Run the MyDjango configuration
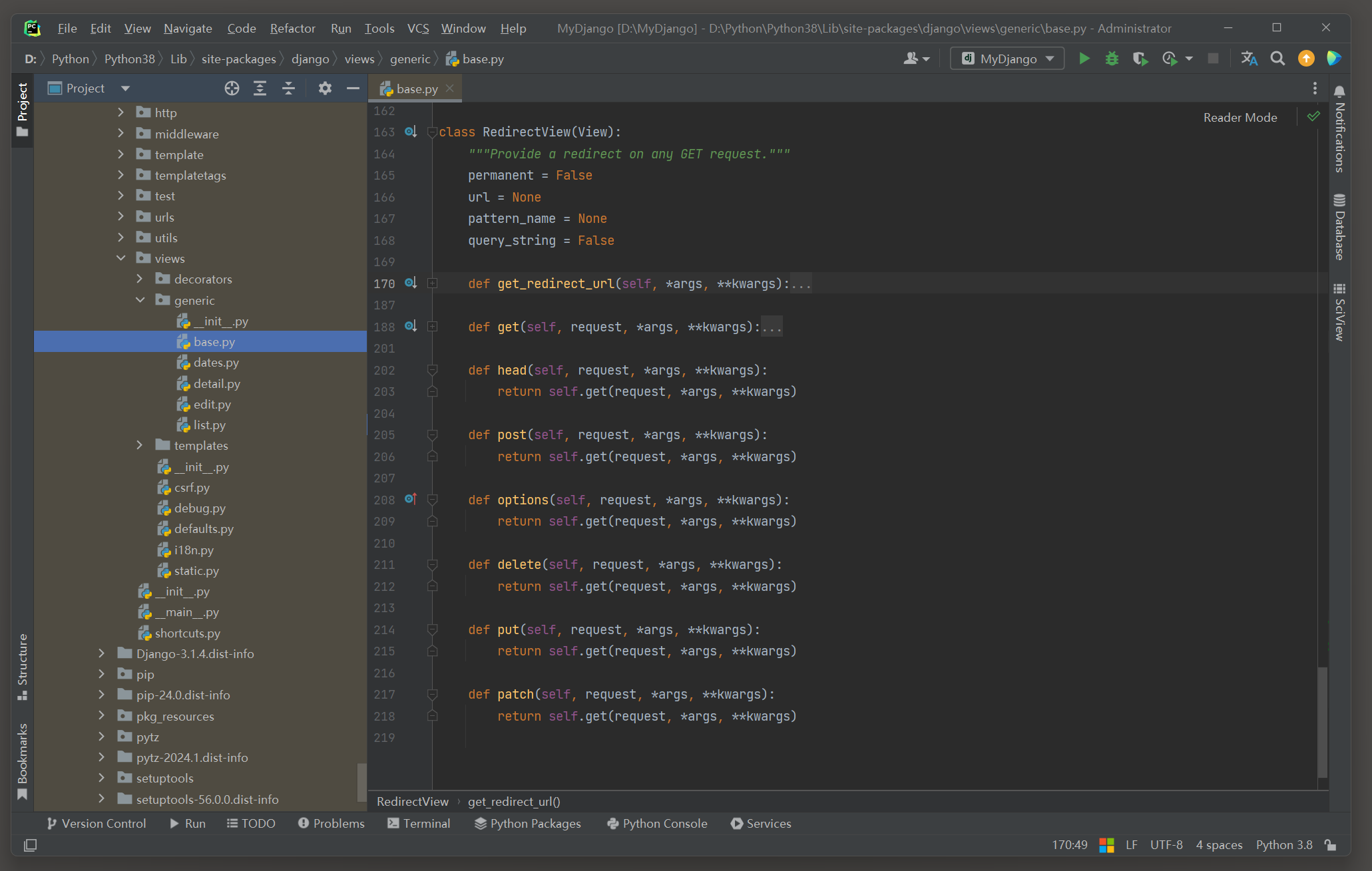 [x=1084, y=59]
